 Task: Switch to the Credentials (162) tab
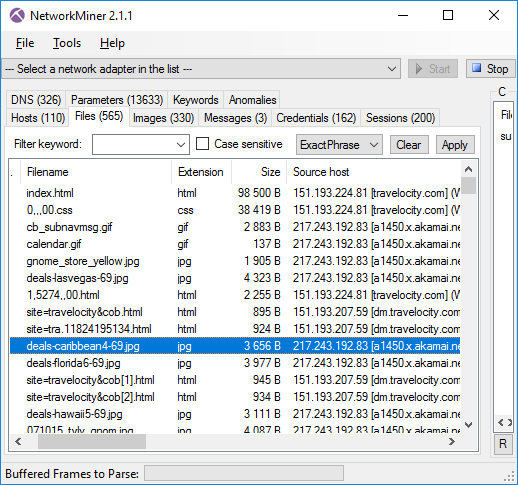click(316, 118)
